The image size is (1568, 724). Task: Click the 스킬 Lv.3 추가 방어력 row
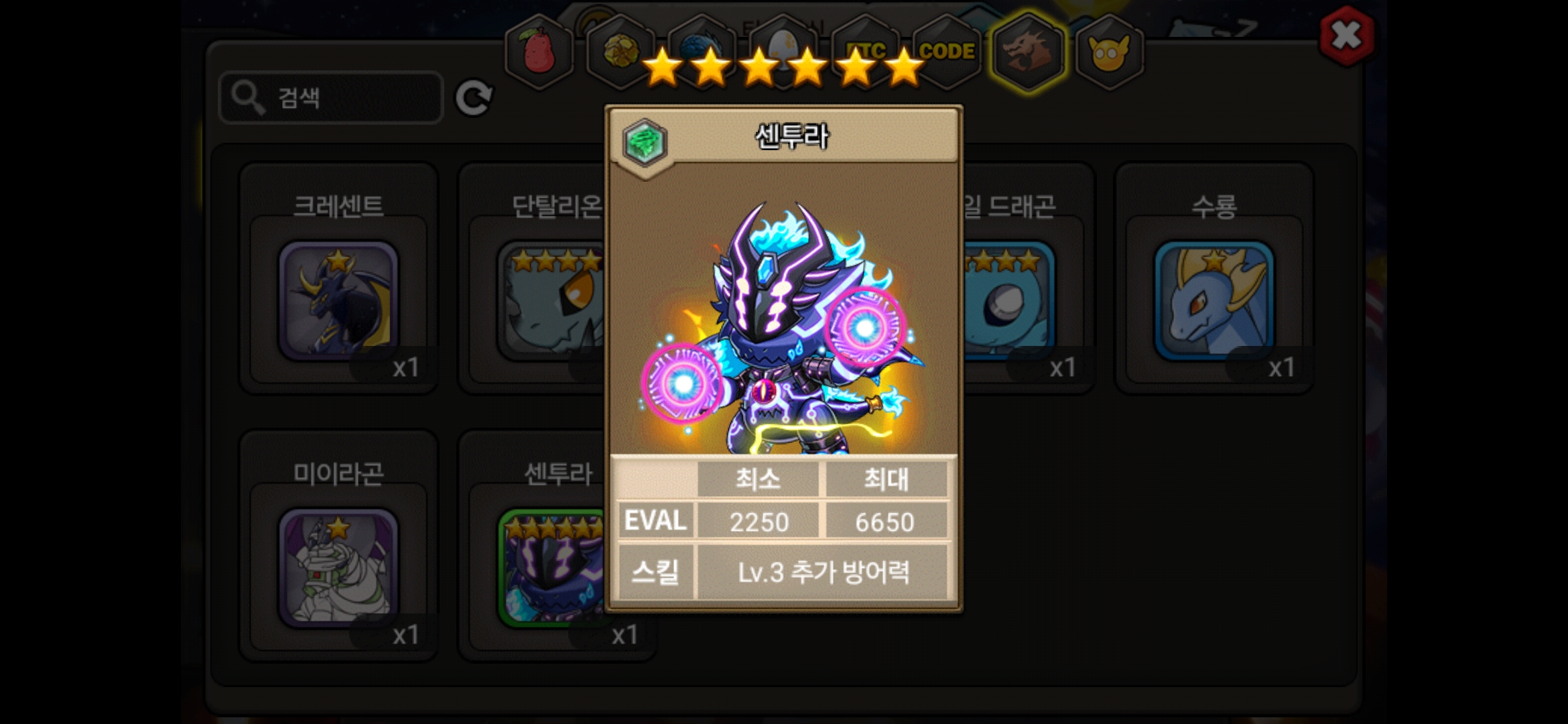tap(783, 572)
